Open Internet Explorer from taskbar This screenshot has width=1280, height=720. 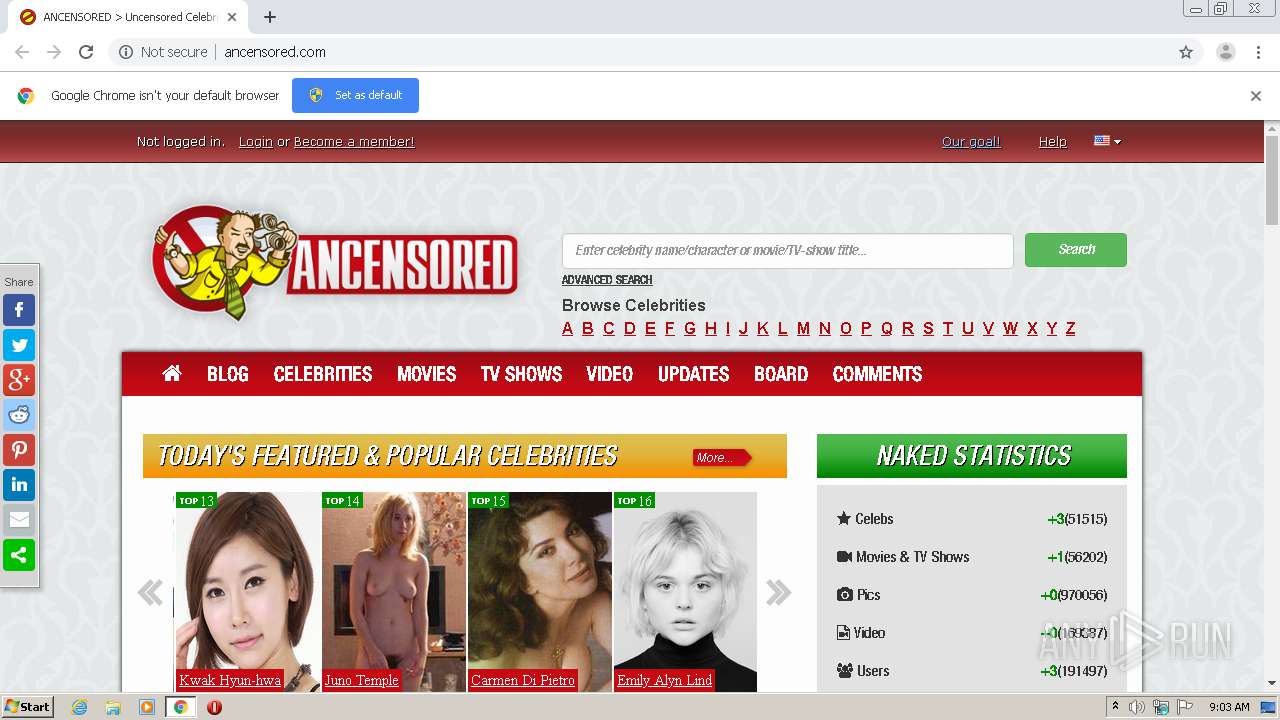pyautogui.click(x=80, y=707)
